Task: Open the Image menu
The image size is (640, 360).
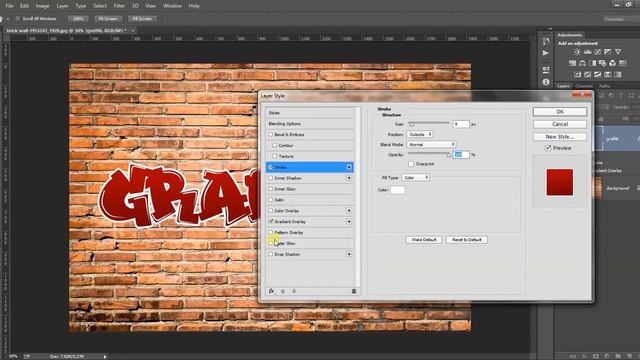Action: pyautogui.click(x=42, y=6)
